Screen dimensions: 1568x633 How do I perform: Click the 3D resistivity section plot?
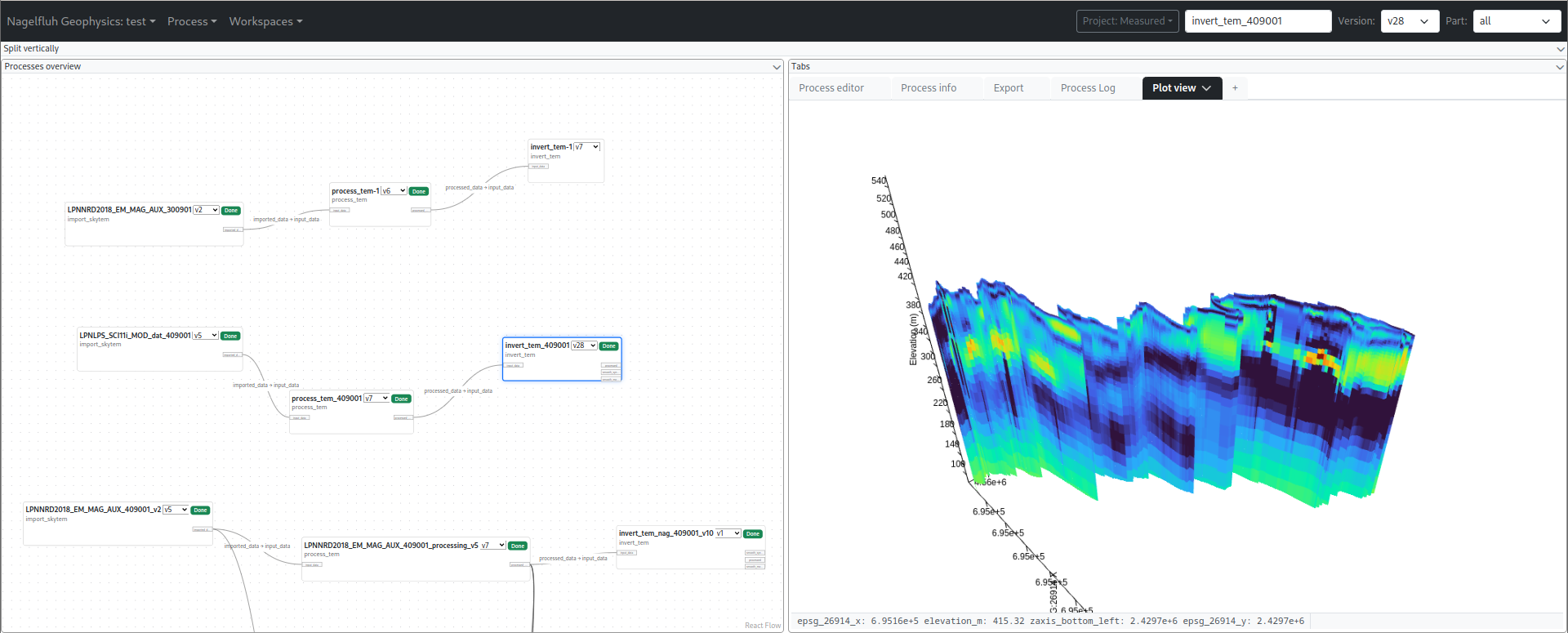tap(1172, 392)
